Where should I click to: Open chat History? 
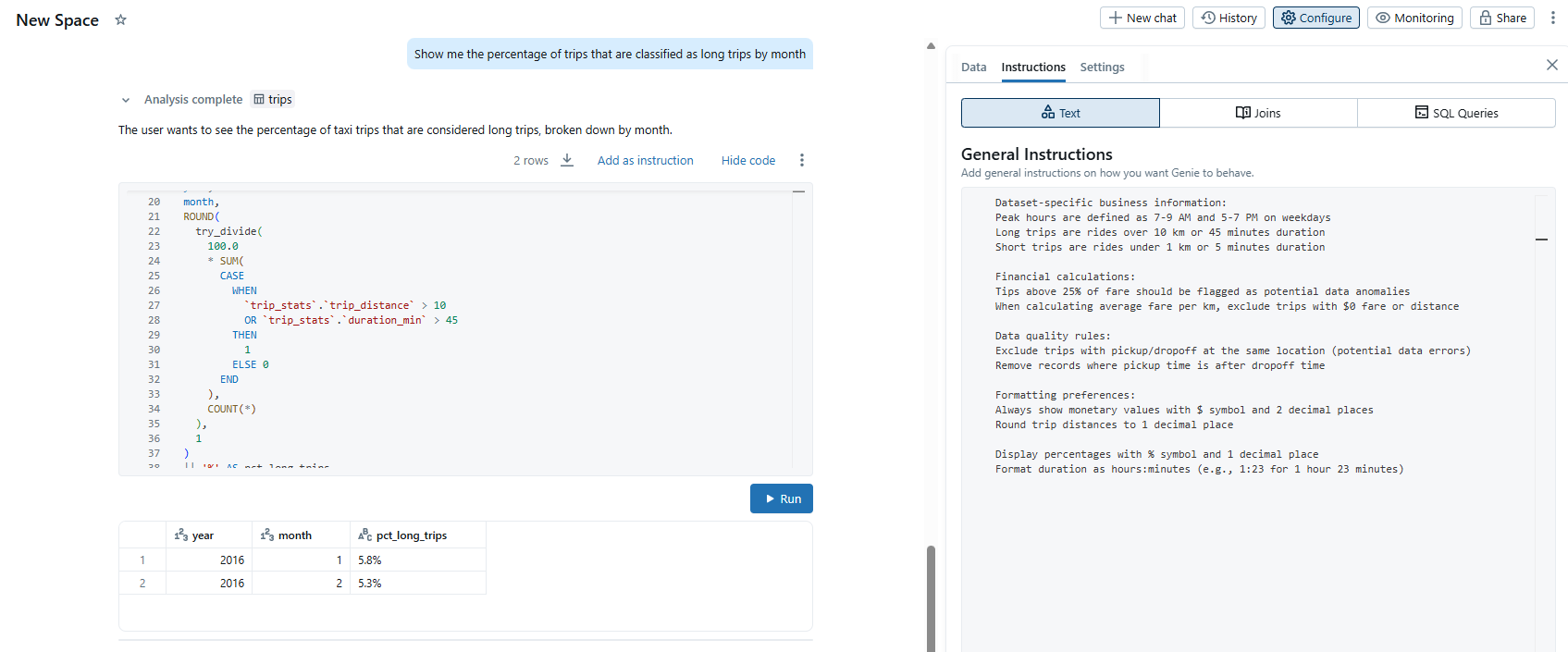1228,18
